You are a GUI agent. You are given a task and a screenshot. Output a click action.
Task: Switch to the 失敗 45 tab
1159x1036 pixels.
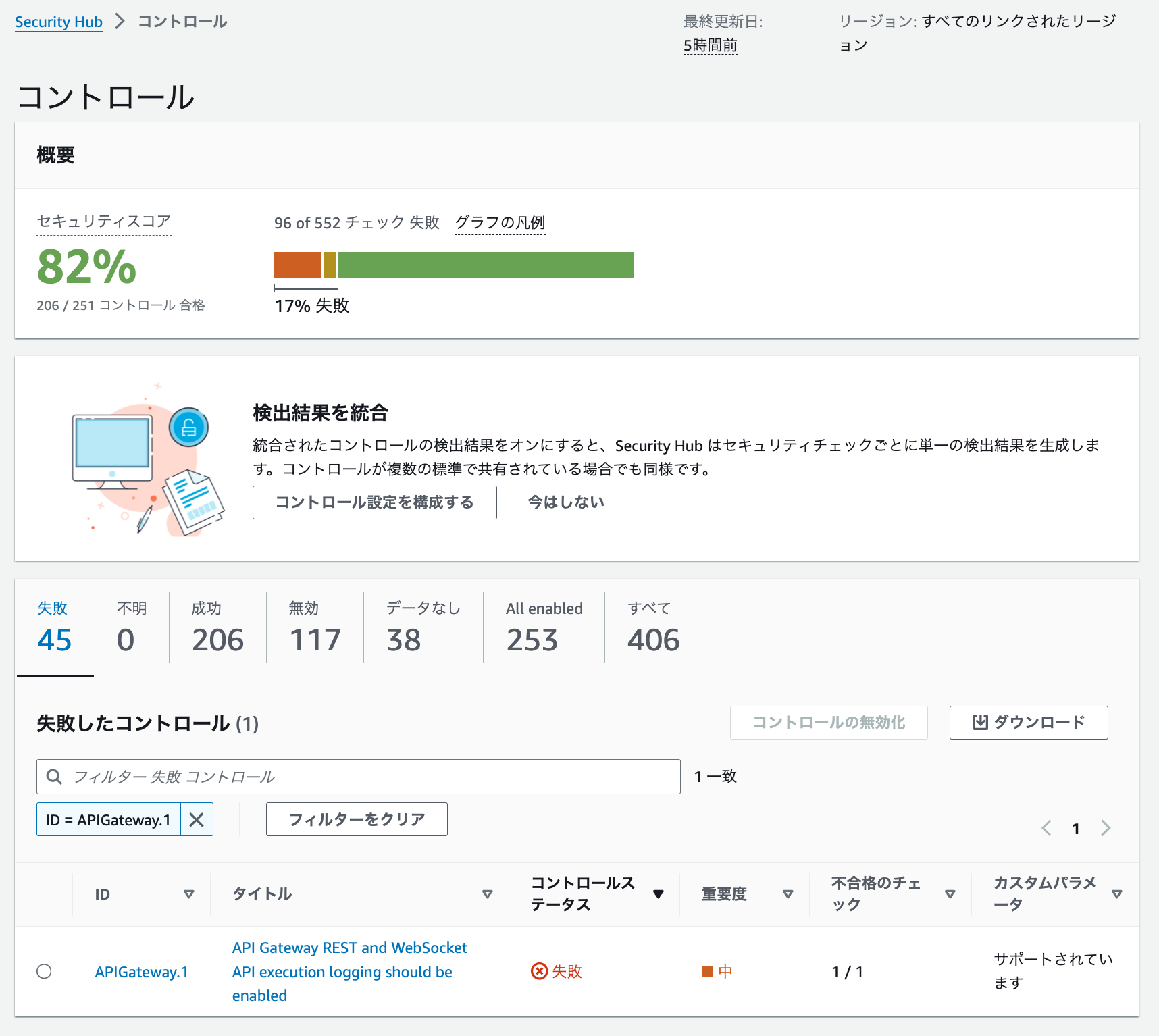(55, 628)
